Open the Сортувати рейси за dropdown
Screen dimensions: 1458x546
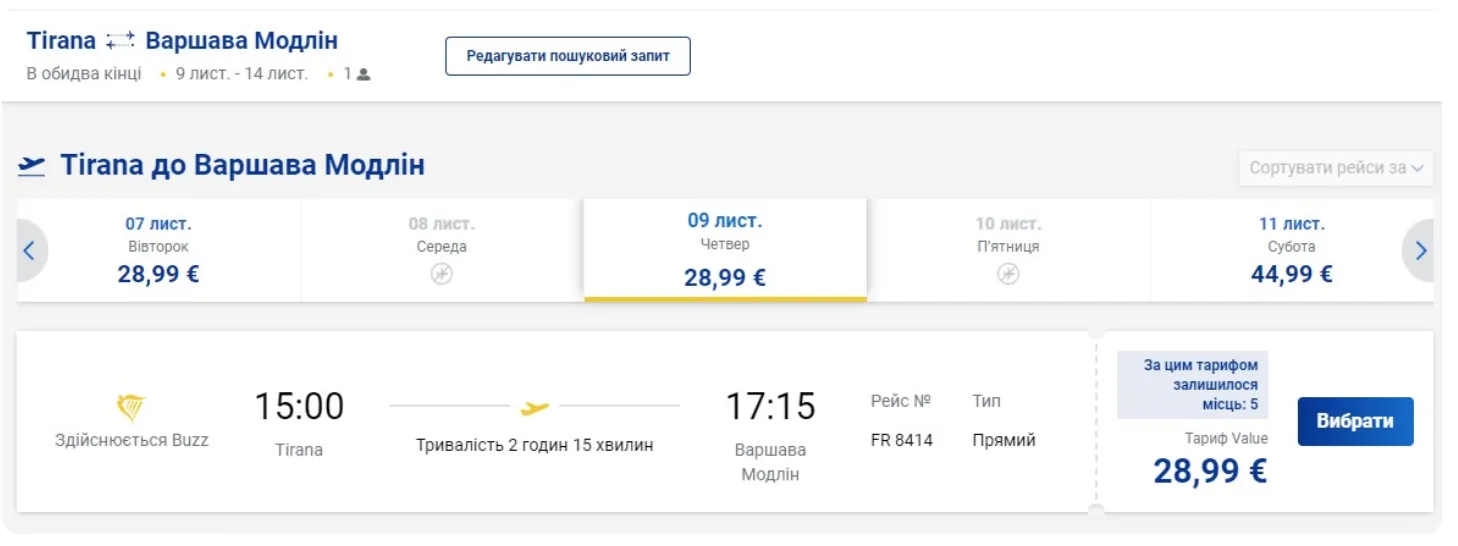coord(1335,168)
